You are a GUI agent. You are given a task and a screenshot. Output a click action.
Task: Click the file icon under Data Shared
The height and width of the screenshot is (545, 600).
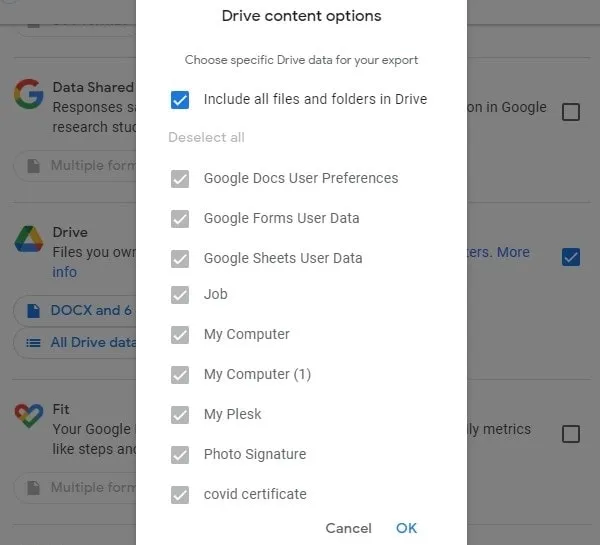[x=33, y=166]
